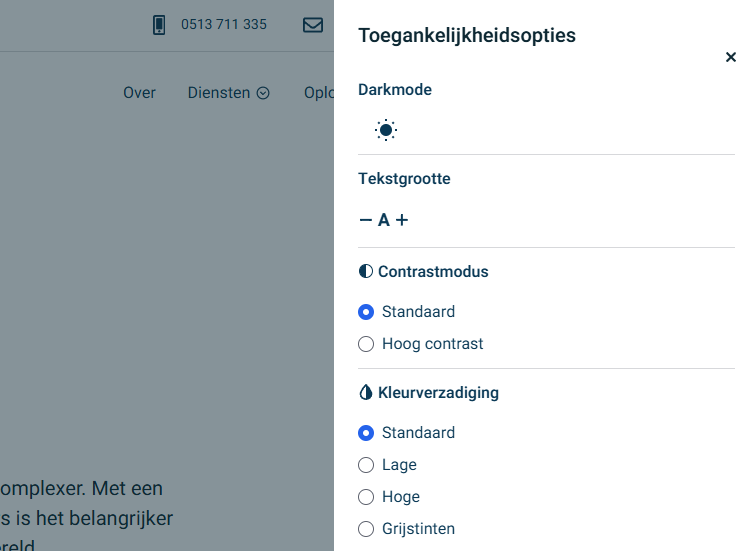Decrease text size with minus icon
The image size is (754, 551).
point(366,220)
